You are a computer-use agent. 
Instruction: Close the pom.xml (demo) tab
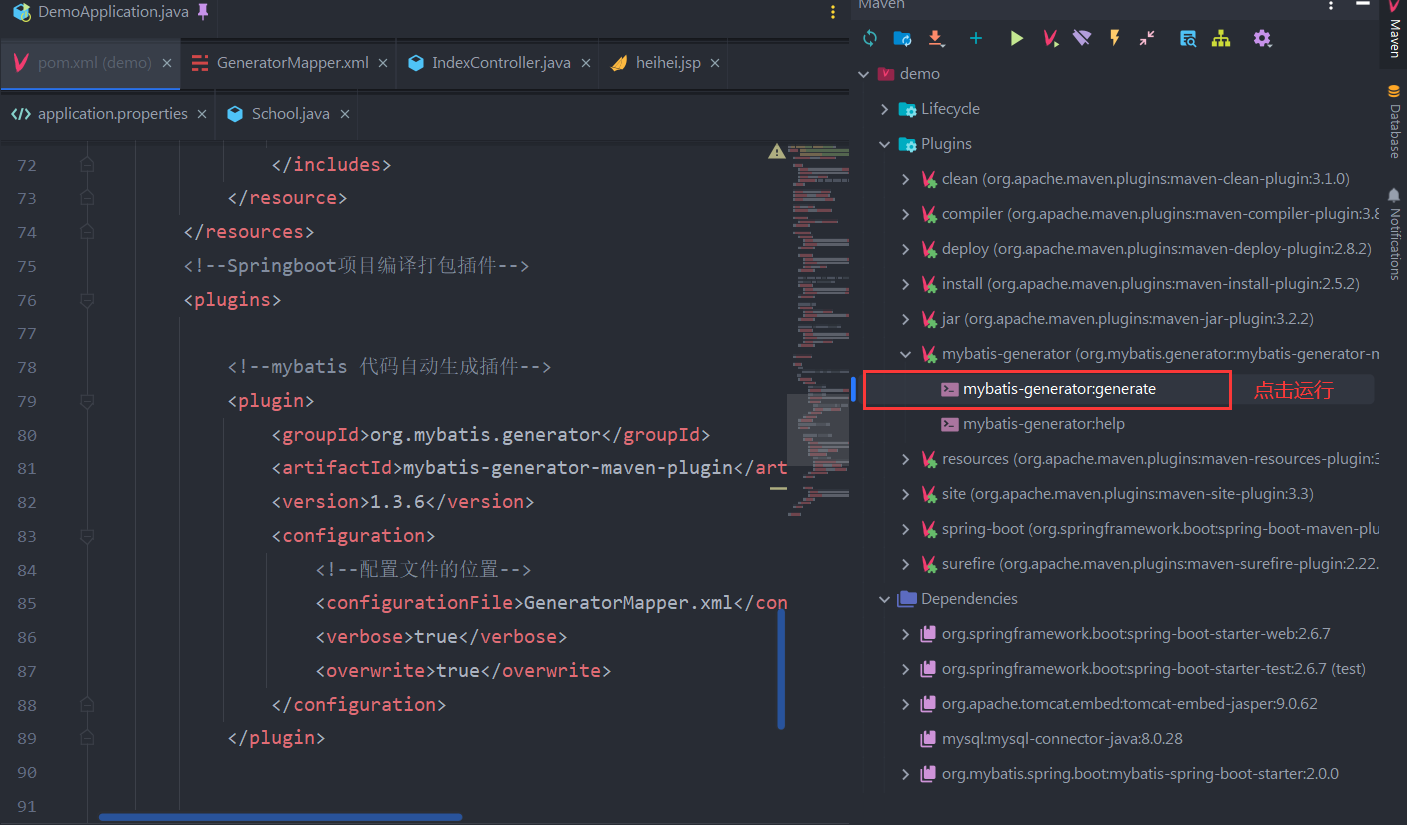(167, 63)
